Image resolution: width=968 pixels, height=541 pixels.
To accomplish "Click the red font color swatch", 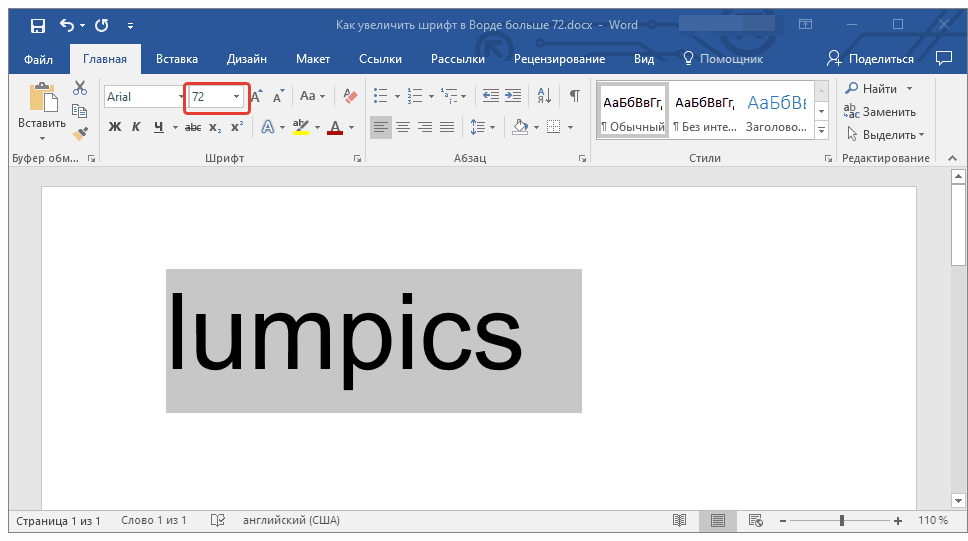I will [x=334, y=128].
